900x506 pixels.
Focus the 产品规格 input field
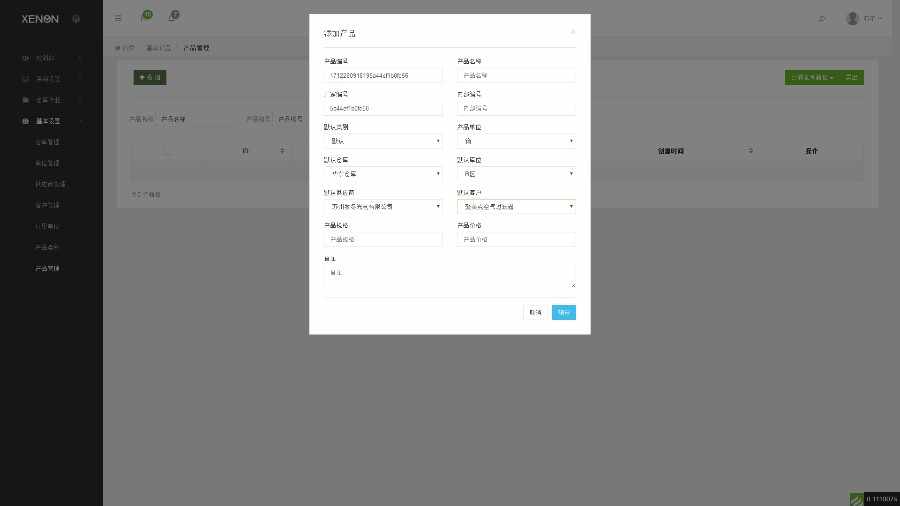[x=383, y=239]
